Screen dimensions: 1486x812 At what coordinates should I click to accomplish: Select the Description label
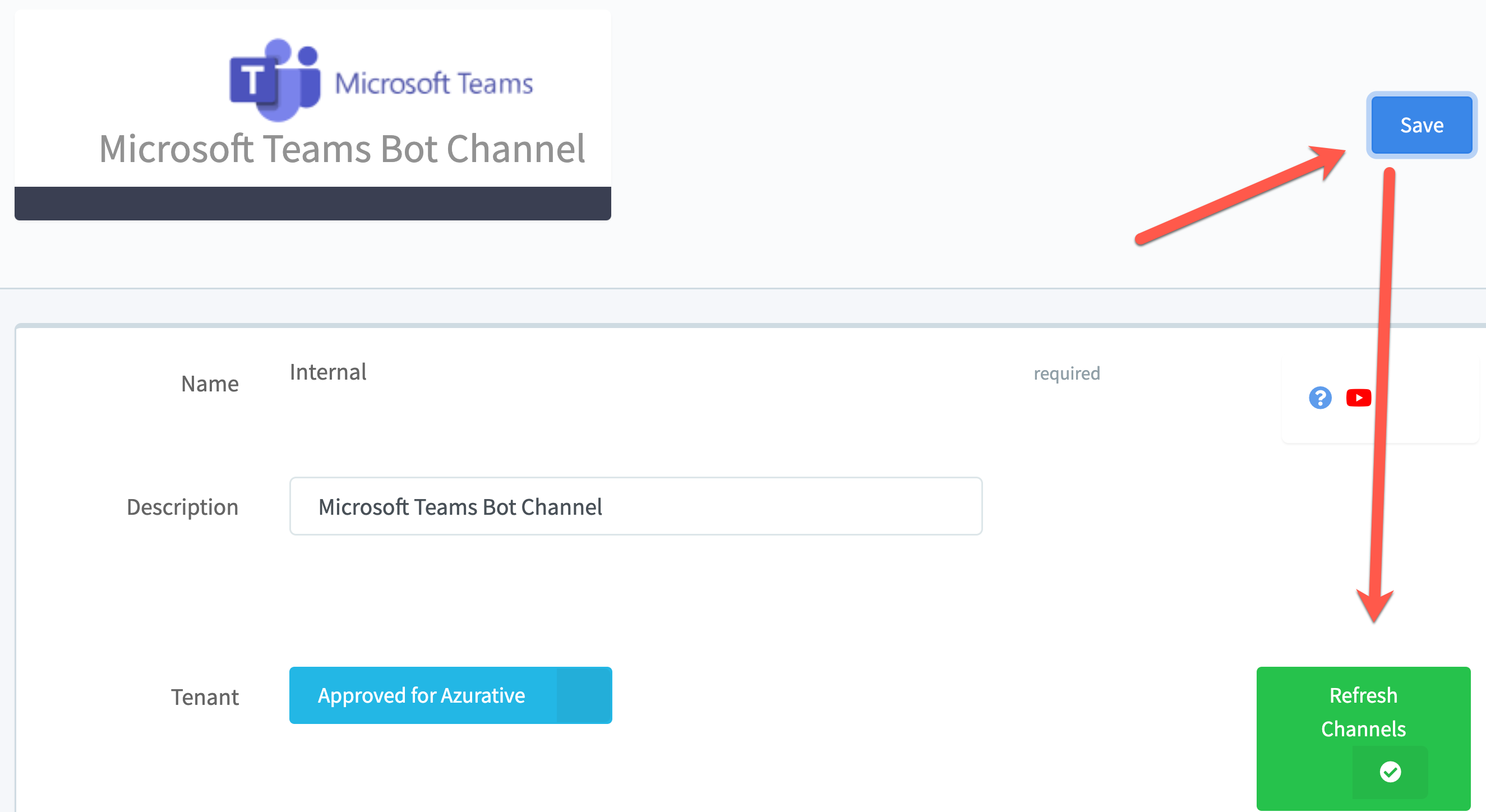[x=182, y=507]
